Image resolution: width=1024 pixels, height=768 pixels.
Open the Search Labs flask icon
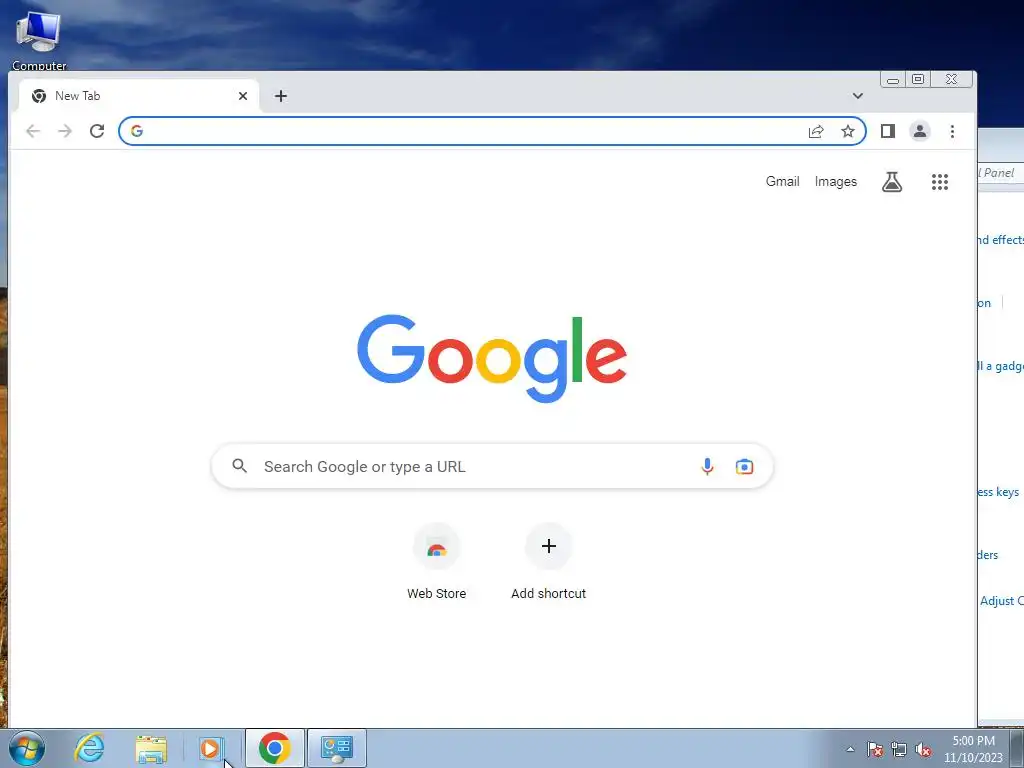892,182
